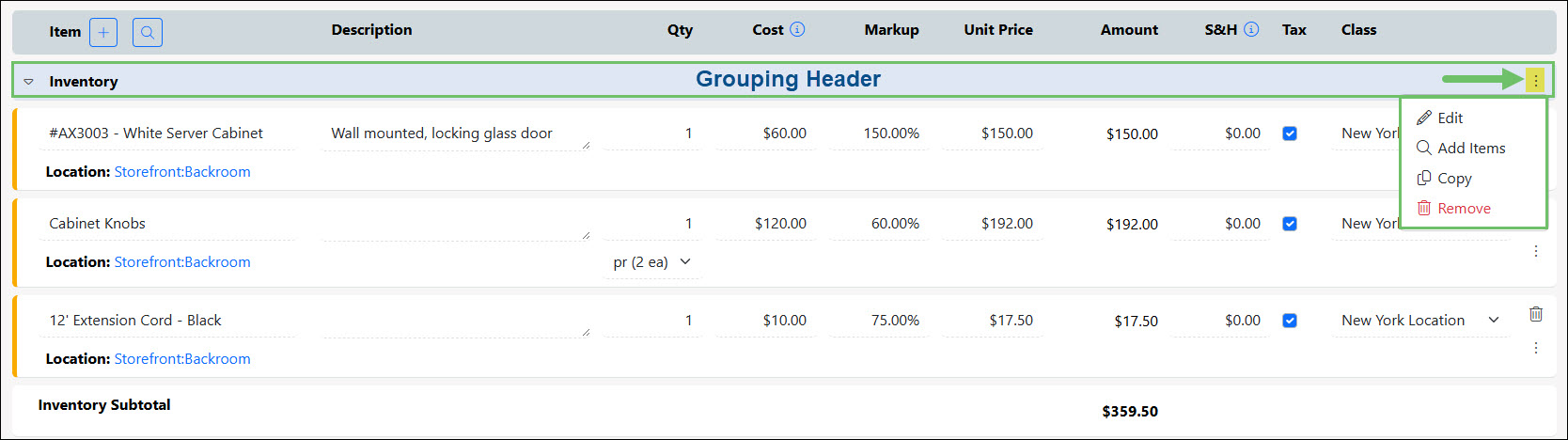Click the $150.00 unit price field
The height and width of the screenshot is (440, 1568).
coord(993,134)
